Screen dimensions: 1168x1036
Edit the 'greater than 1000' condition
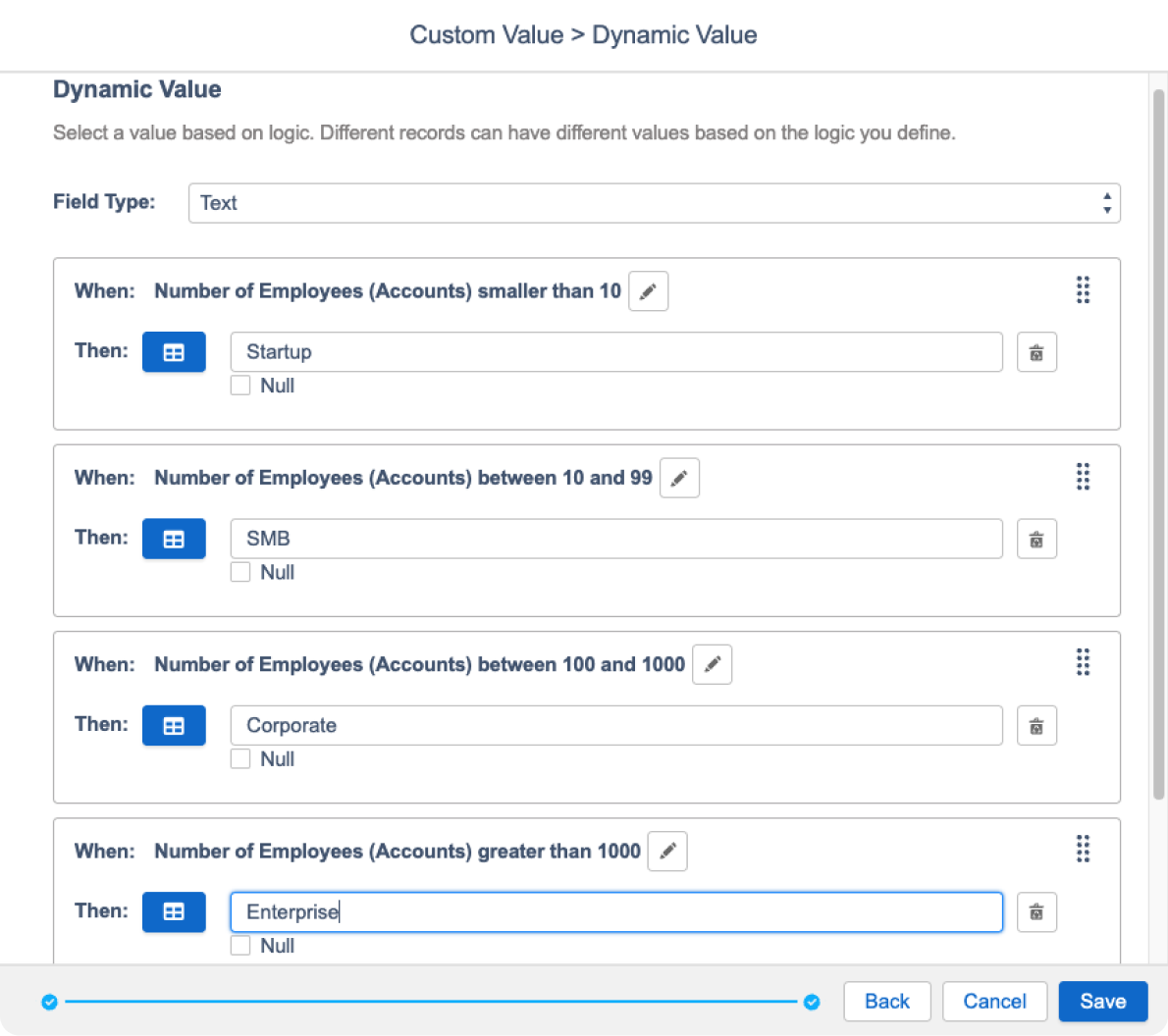(x=667, y=852)
